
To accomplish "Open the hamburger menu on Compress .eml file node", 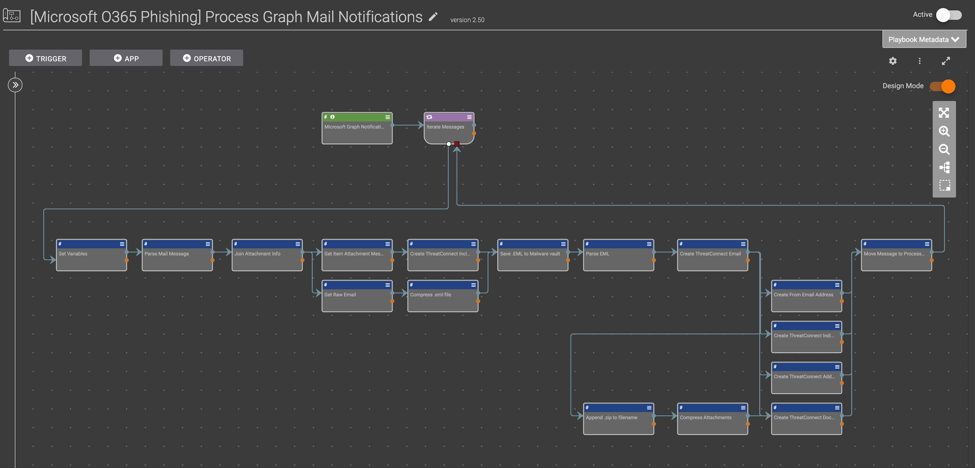I will [473, 285].
